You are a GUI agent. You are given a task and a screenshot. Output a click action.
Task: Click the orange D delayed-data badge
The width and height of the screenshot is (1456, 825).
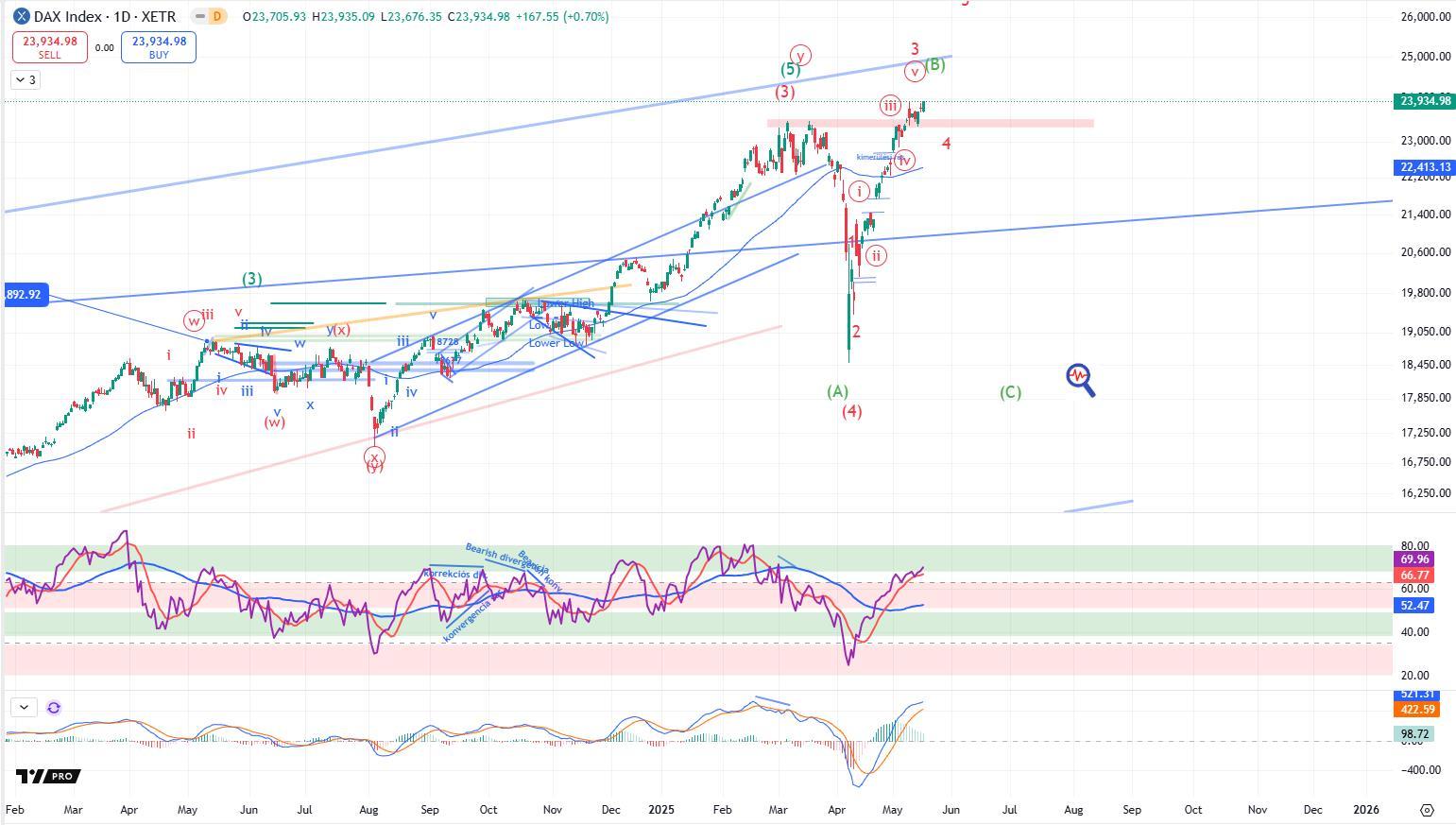(x=218, y=17)
